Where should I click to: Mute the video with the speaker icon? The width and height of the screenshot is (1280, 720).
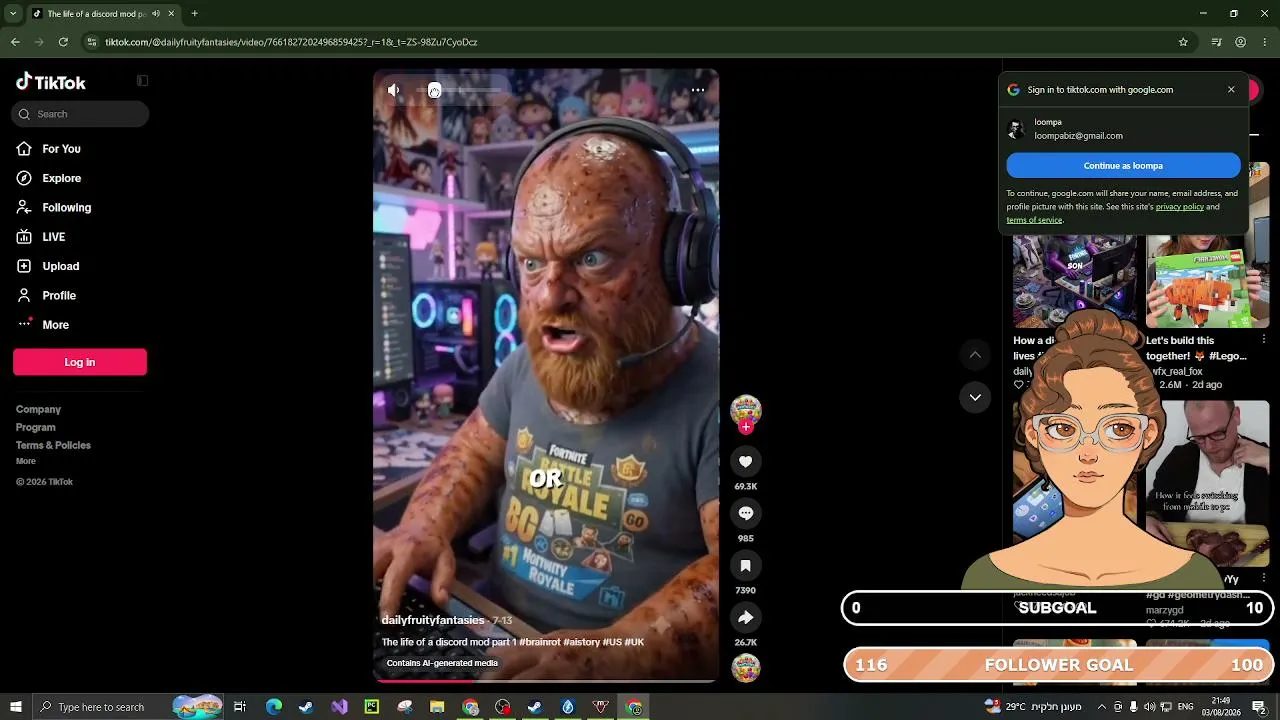point(394,90)
